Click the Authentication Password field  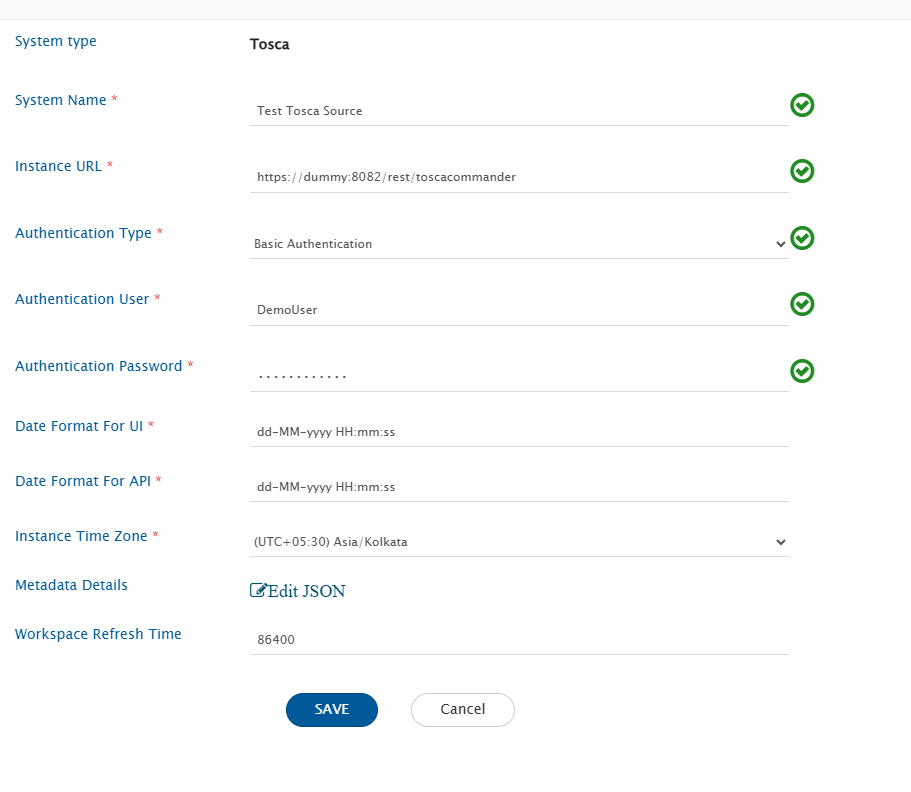[518, 376]
